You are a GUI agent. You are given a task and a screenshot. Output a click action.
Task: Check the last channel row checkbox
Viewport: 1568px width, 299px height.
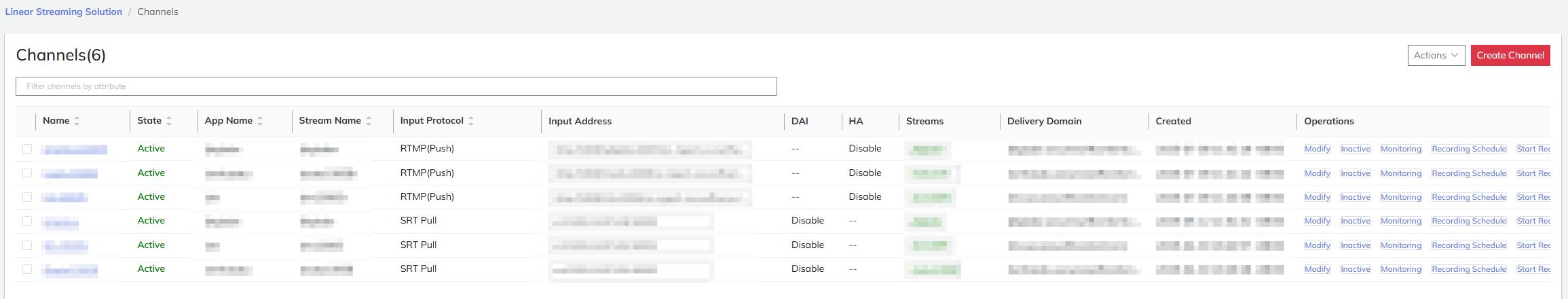[x=27, y=269]
